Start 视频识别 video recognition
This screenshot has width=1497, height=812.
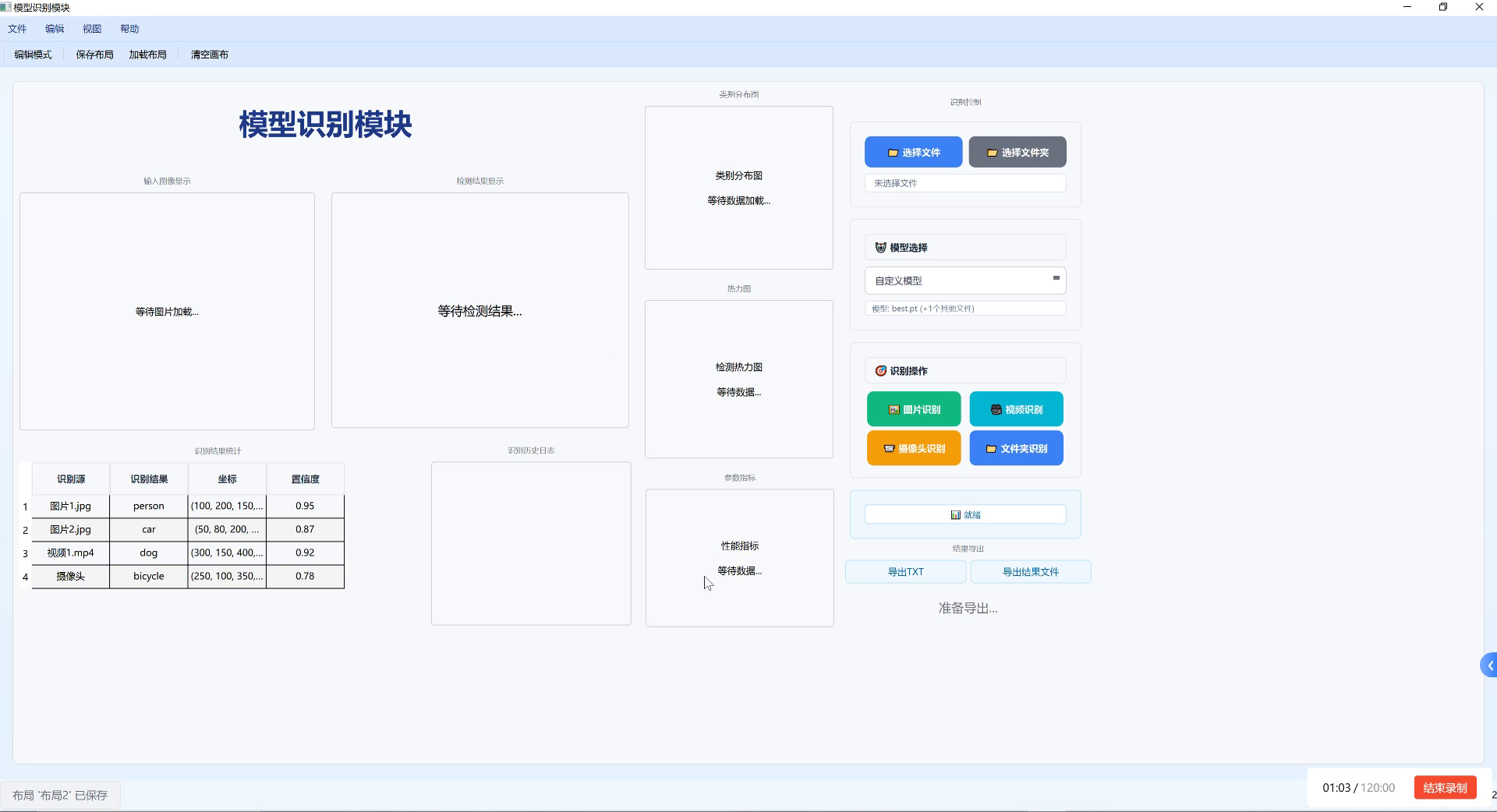1015,408
